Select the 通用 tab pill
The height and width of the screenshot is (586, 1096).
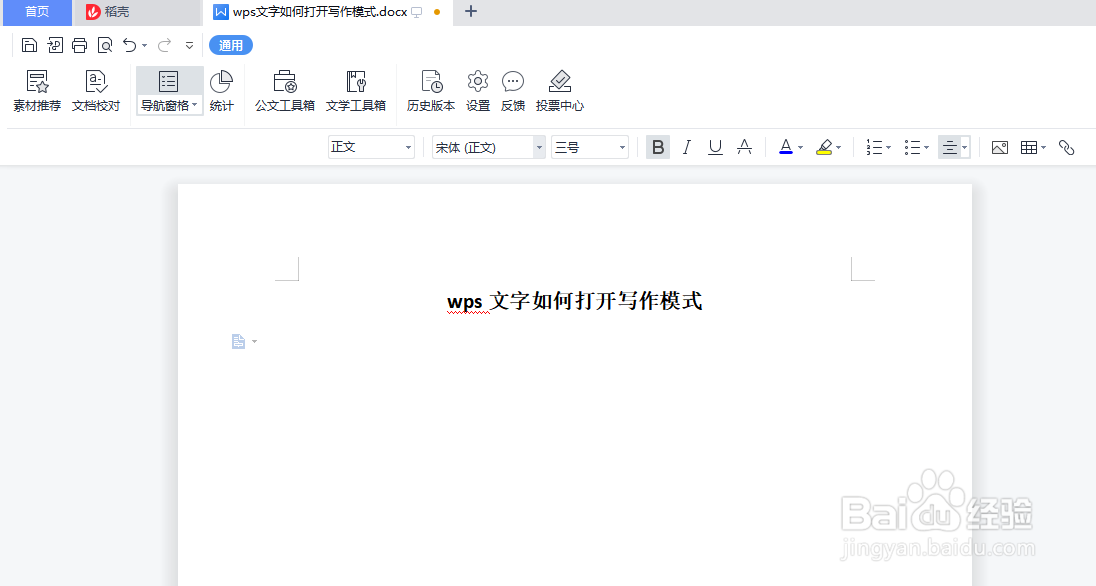tap(231, 45)
